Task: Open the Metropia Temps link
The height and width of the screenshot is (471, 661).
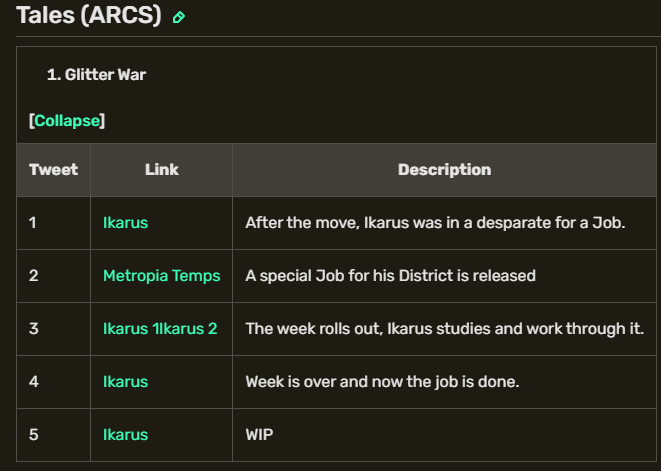Action: [x=161, y=275]
